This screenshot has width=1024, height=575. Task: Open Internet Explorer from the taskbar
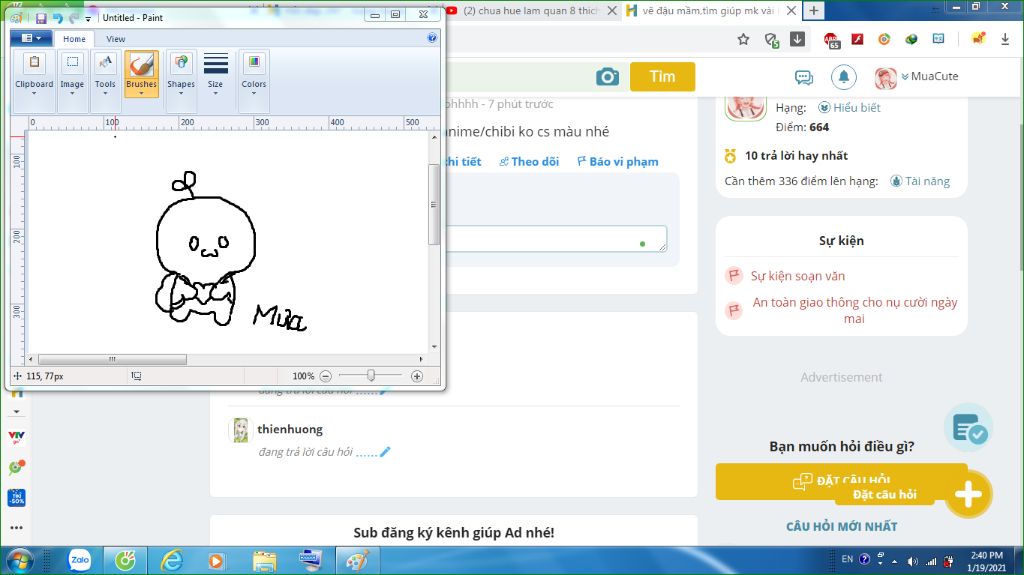click(x=171, y=561)
